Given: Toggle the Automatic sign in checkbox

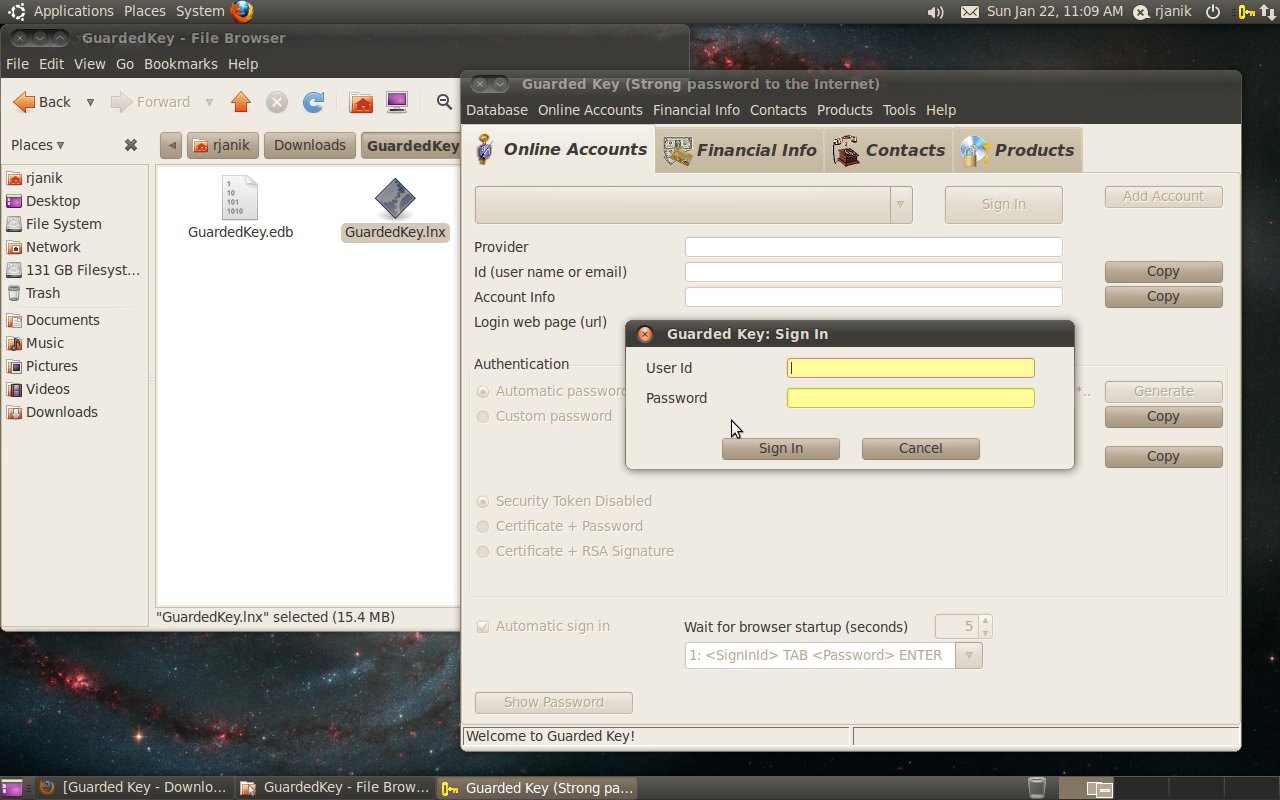Looking at the screenshot, I should tap(483, 627).
